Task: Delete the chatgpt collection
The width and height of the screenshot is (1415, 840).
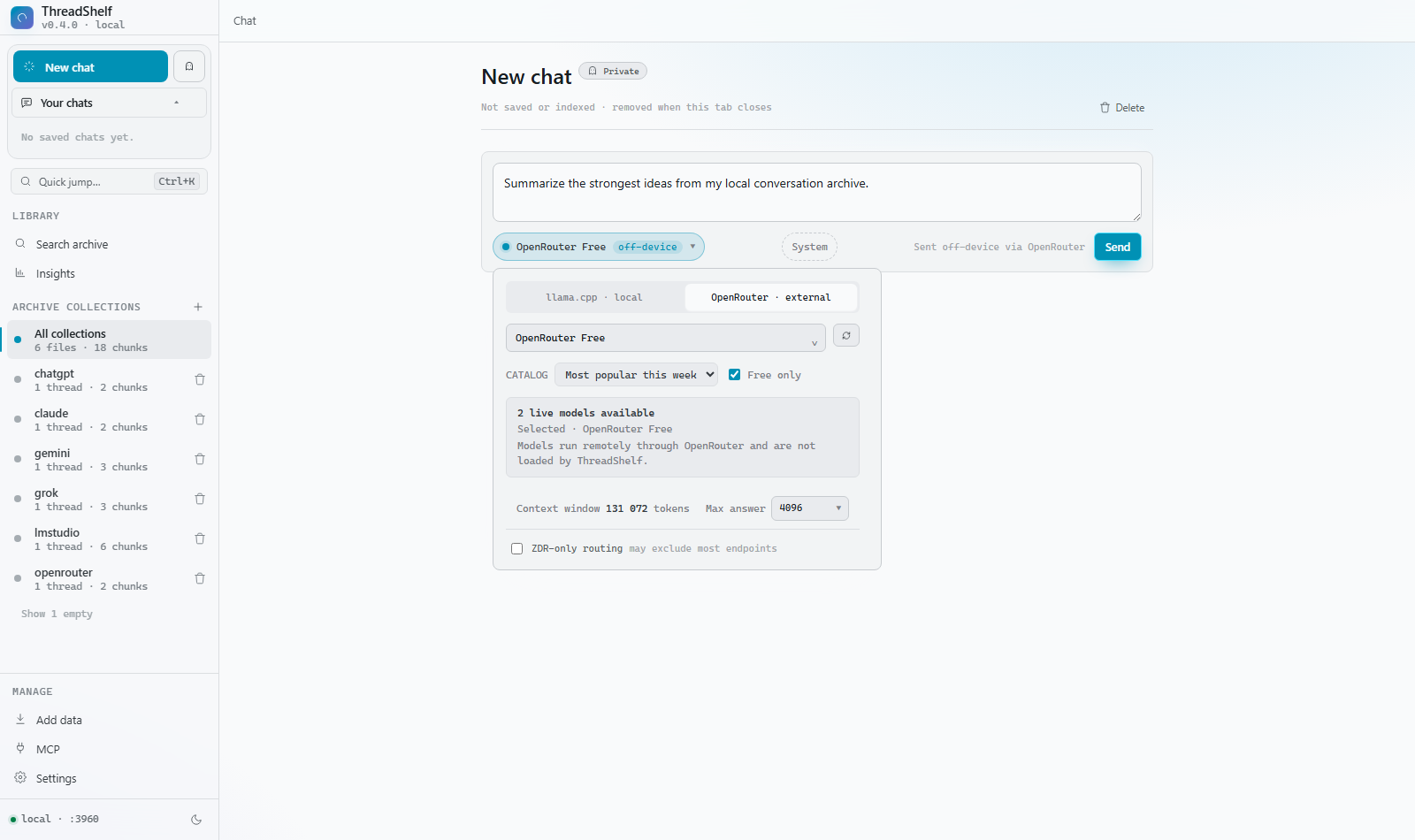Action: coord(200,379)
